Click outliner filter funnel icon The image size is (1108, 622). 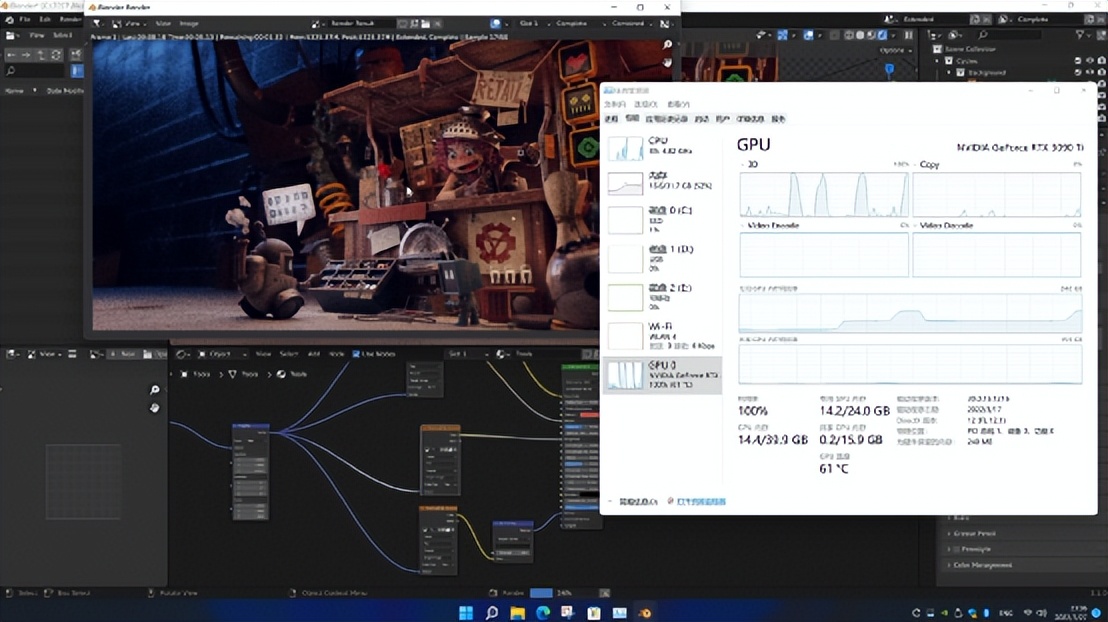pyautogui.click(x=1080, y=35)
